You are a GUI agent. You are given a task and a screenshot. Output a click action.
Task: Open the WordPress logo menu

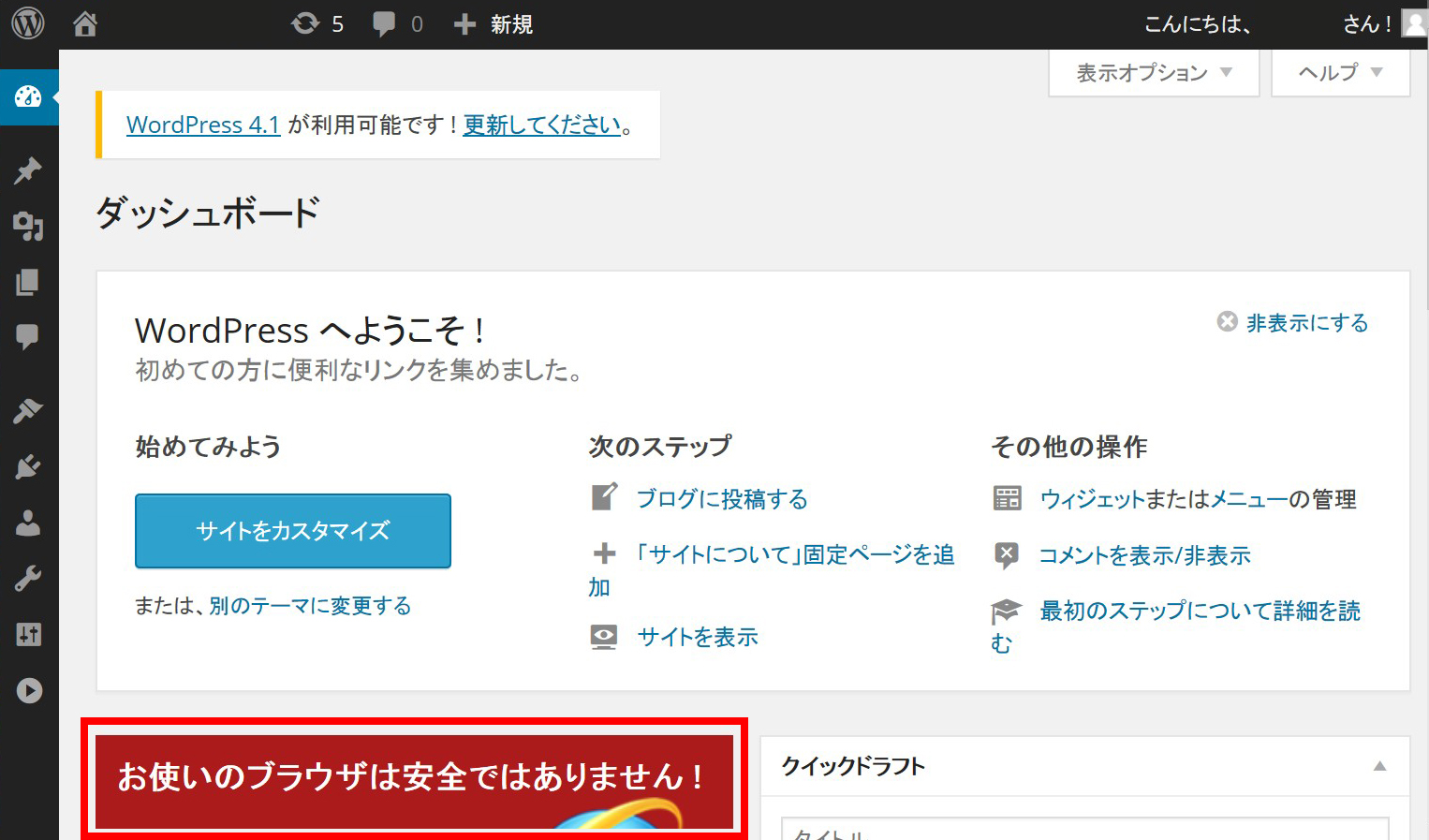point(28,23)
